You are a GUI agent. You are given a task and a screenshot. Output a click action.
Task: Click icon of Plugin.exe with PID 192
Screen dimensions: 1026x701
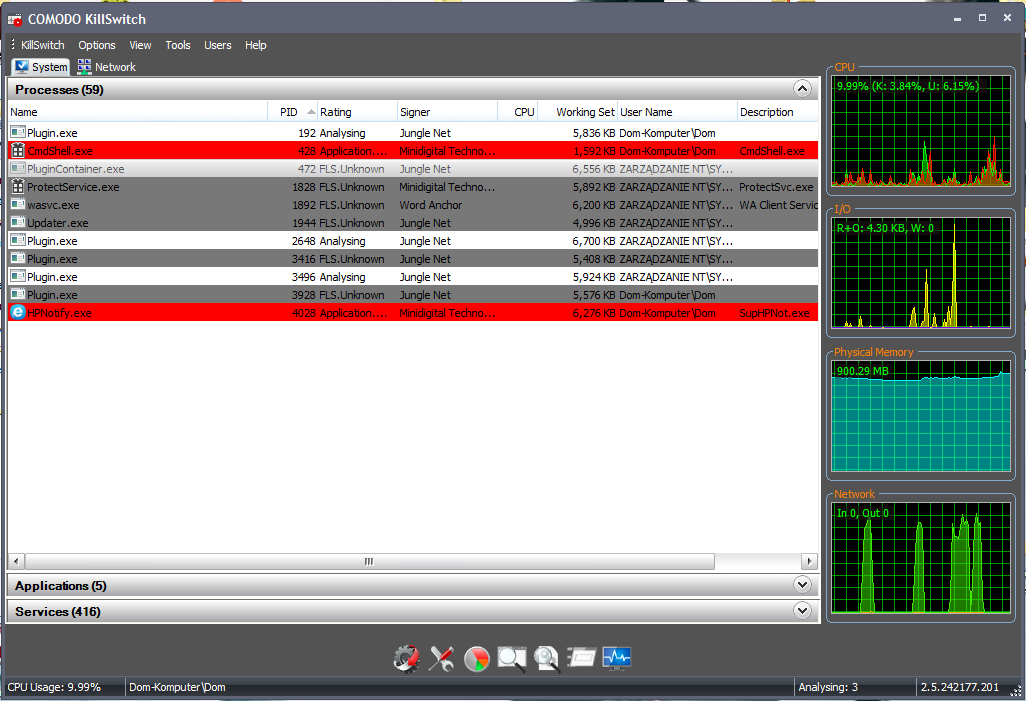pyautogui.click(x=18, y=132)
